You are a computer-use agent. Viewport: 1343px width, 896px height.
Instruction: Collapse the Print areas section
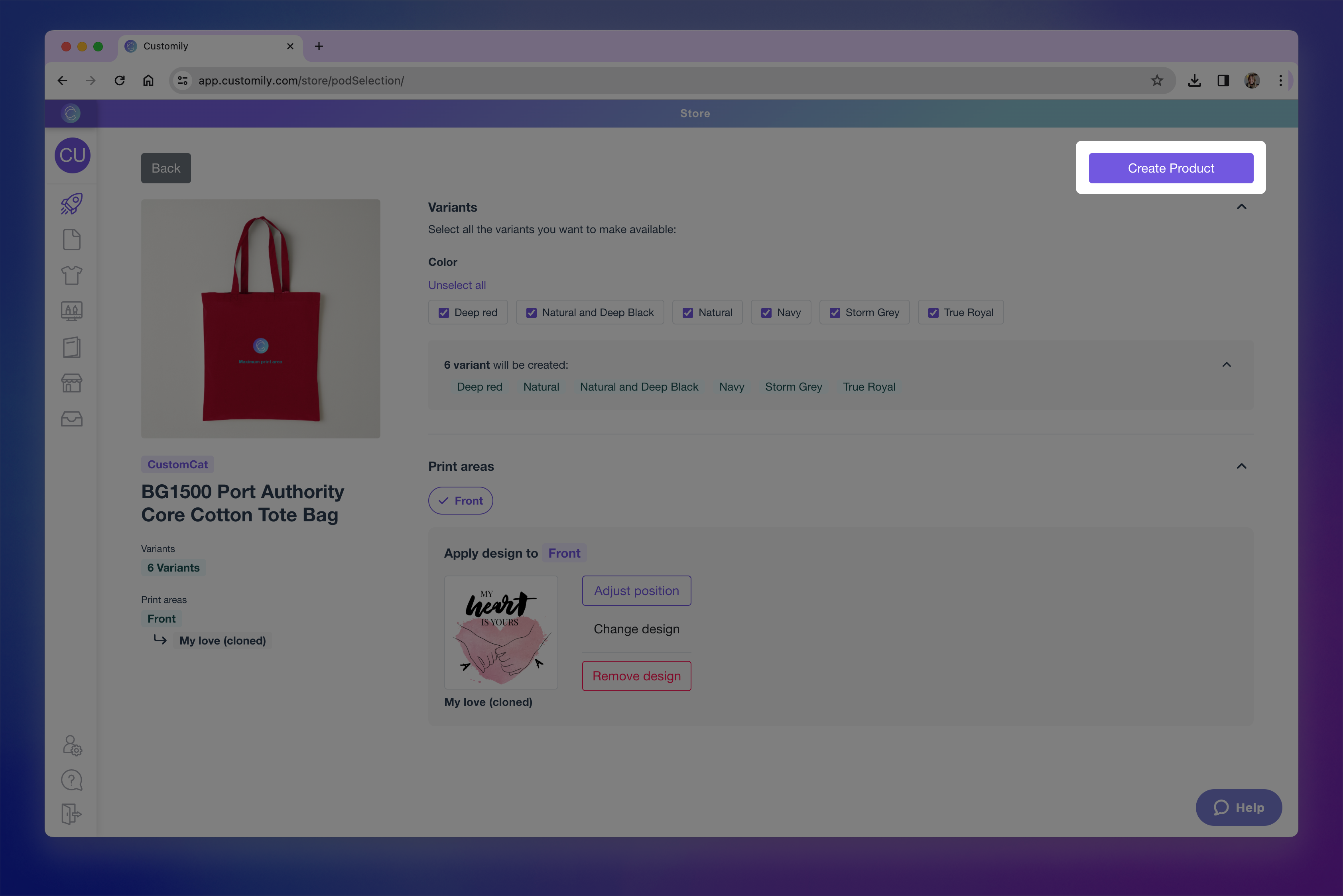coord(1241,466)
